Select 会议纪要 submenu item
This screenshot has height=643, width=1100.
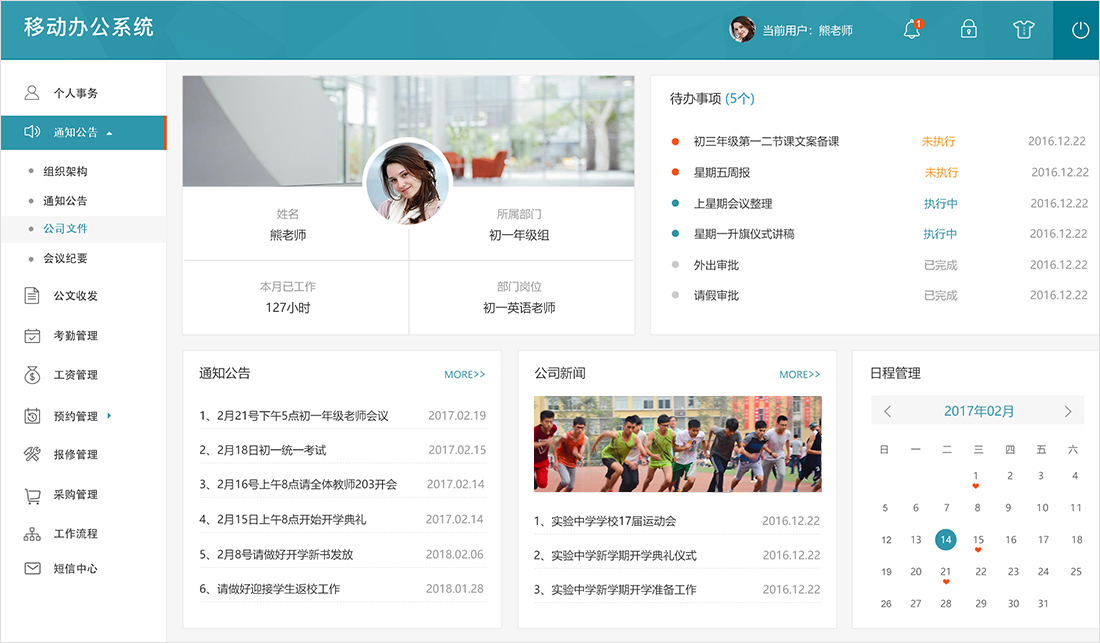[x=65, y=258]
